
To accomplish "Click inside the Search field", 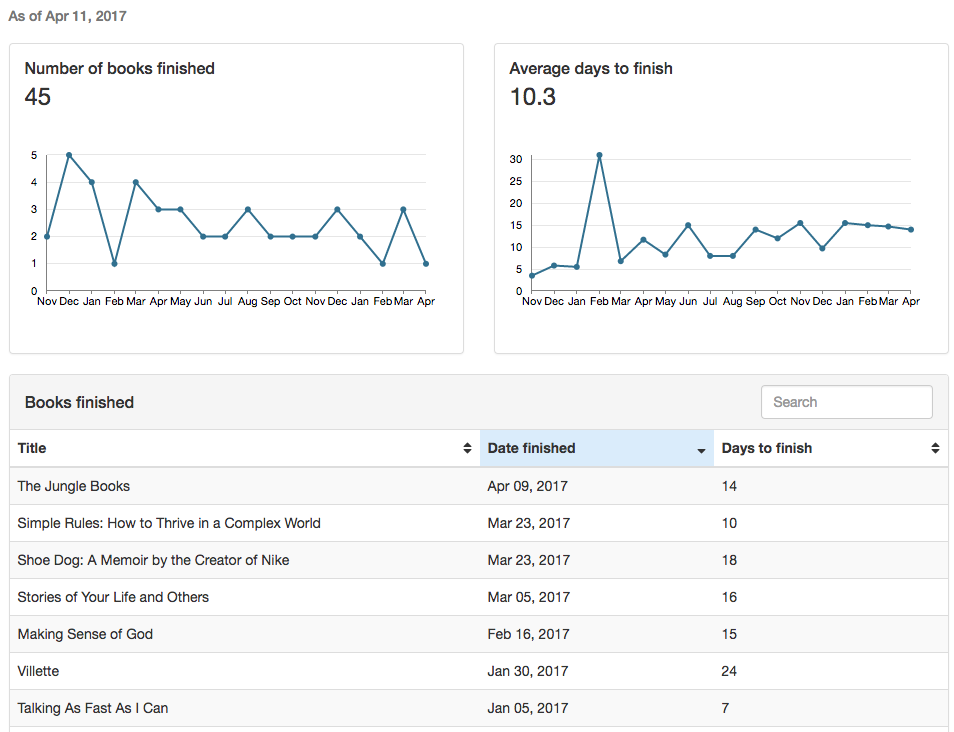I will click(x=846, y=402).
